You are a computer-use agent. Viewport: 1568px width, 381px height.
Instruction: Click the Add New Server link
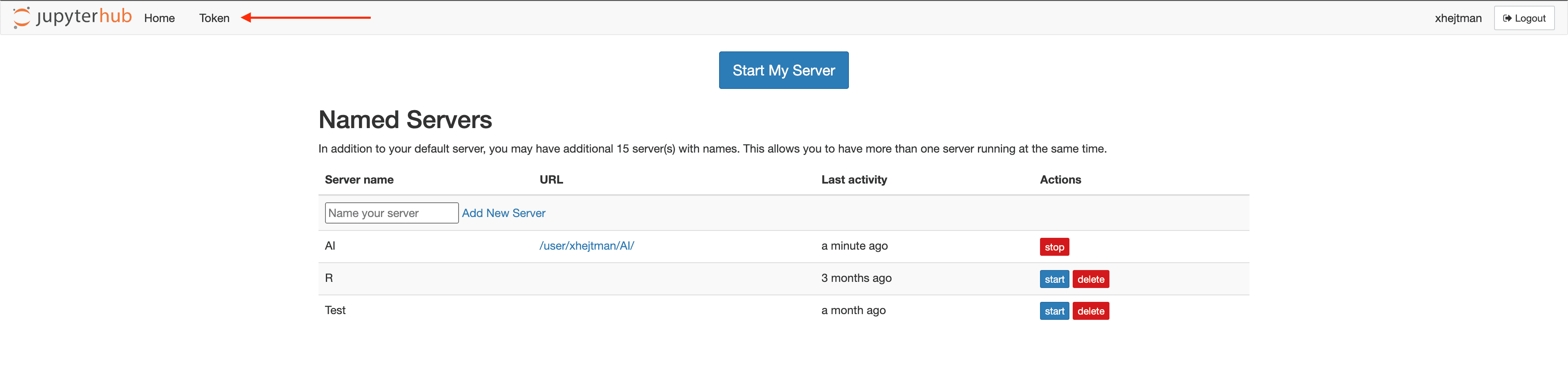tap(503, 213)
